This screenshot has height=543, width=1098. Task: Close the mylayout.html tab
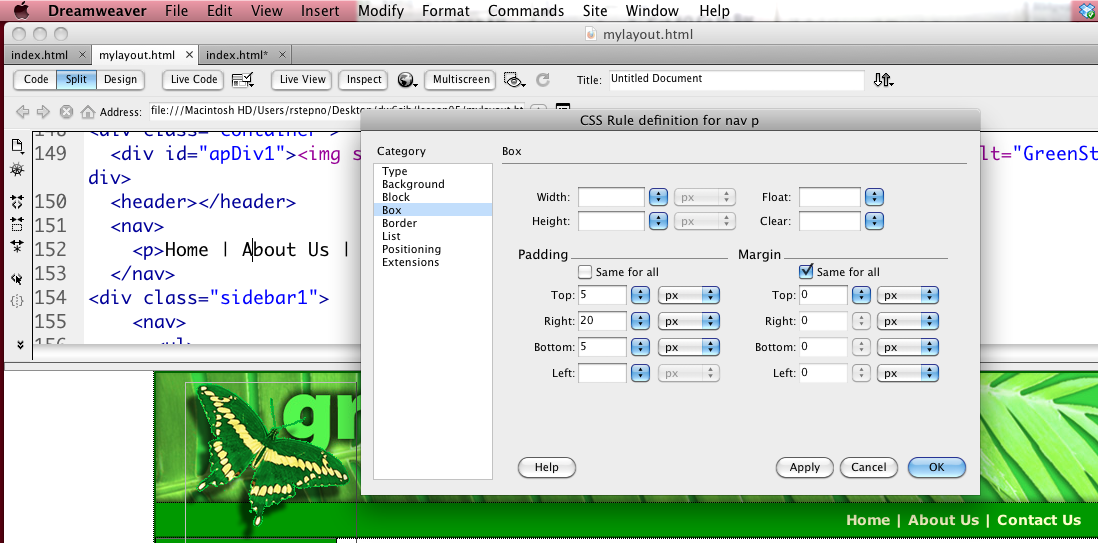click(189, 55)
